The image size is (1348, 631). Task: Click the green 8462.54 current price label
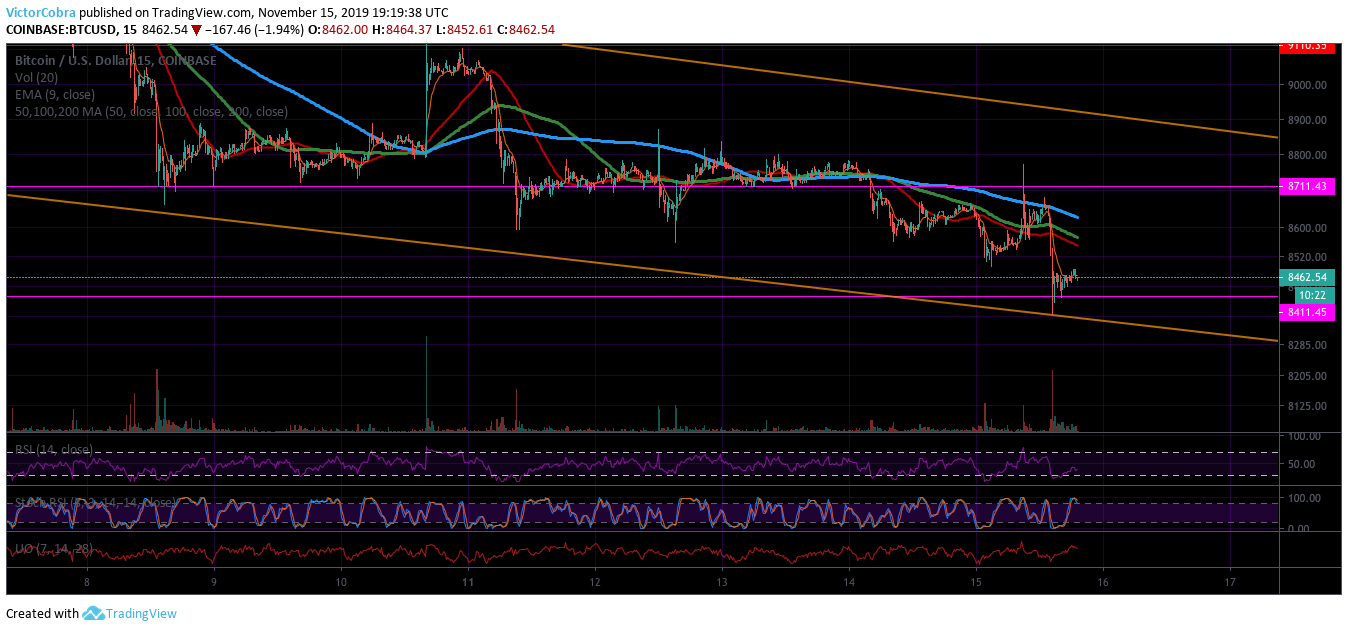click(1307, 277)
